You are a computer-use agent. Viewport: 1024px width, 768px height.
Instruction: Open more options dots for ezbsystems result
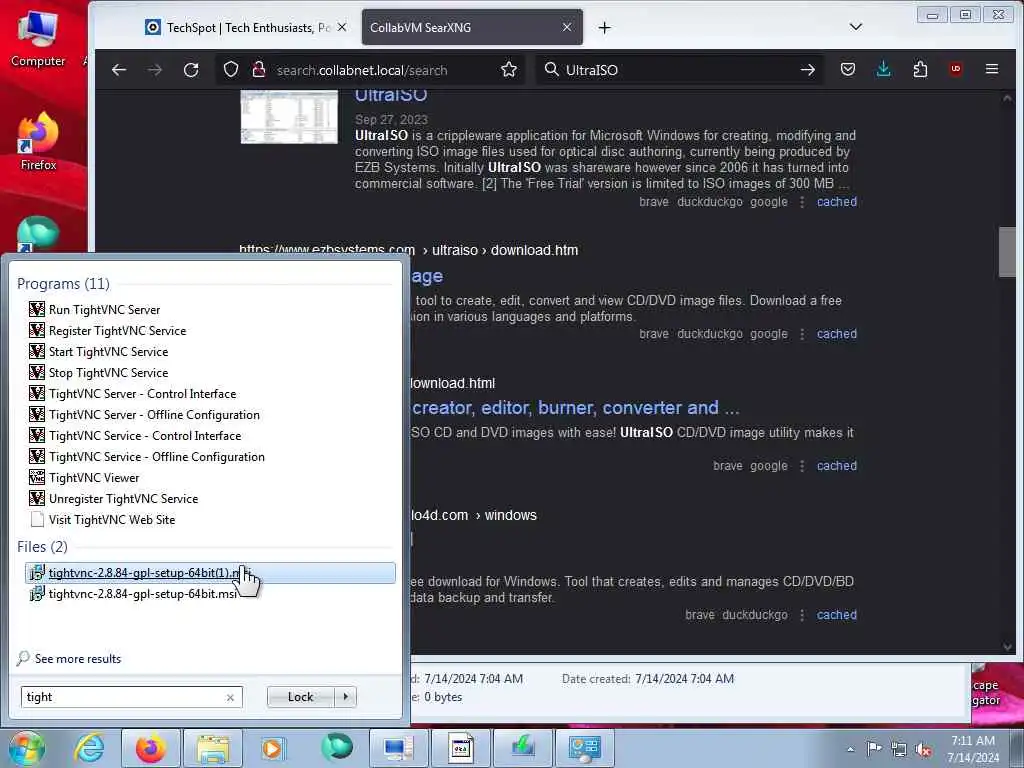[802, 334]
